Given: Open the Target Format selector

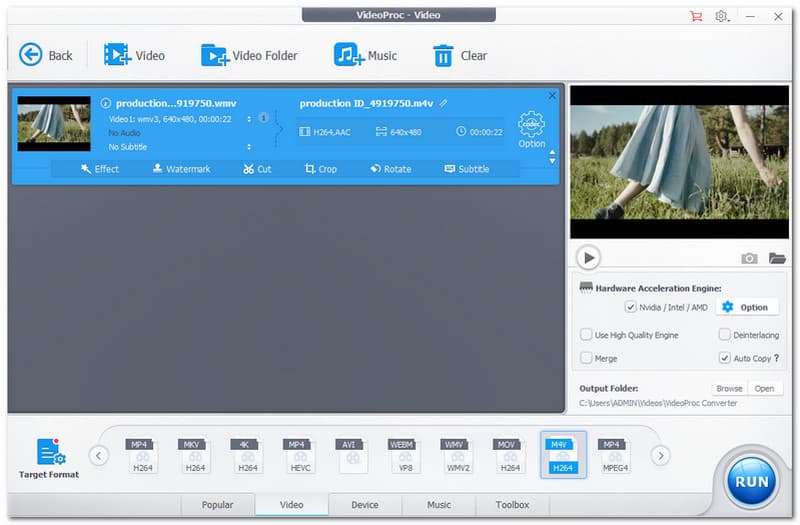Looking at the screenshot, I should [x=49, y=457].
